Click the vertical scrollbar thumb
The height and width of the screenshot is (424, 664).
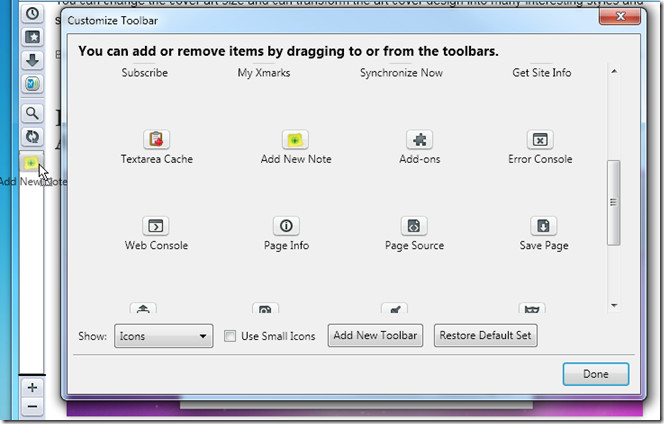pyautogui.click(x=614, y=202)
